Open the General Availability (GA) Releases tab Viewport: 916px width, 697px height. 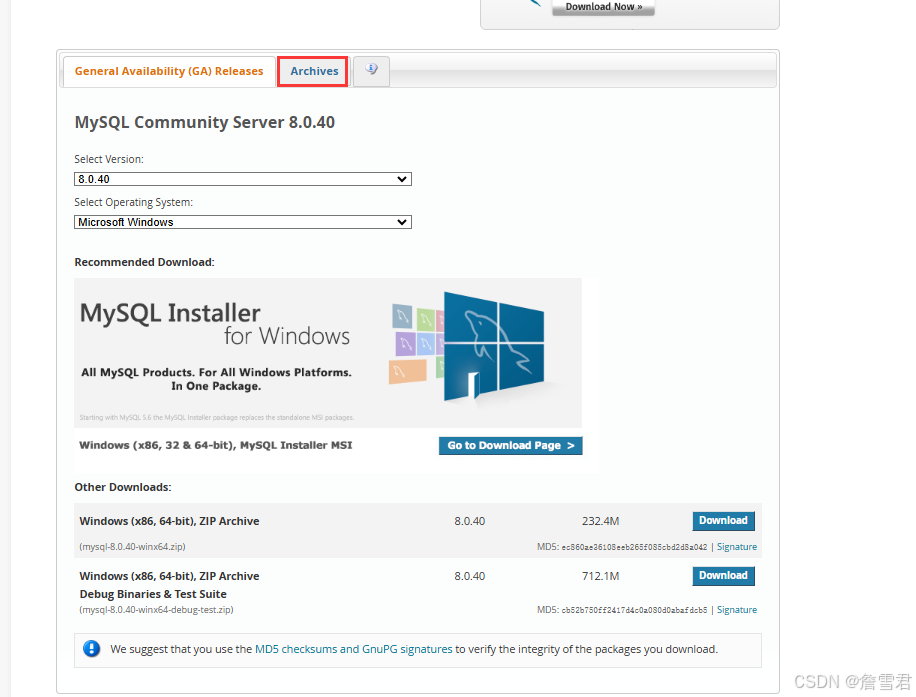pos(169,71)
